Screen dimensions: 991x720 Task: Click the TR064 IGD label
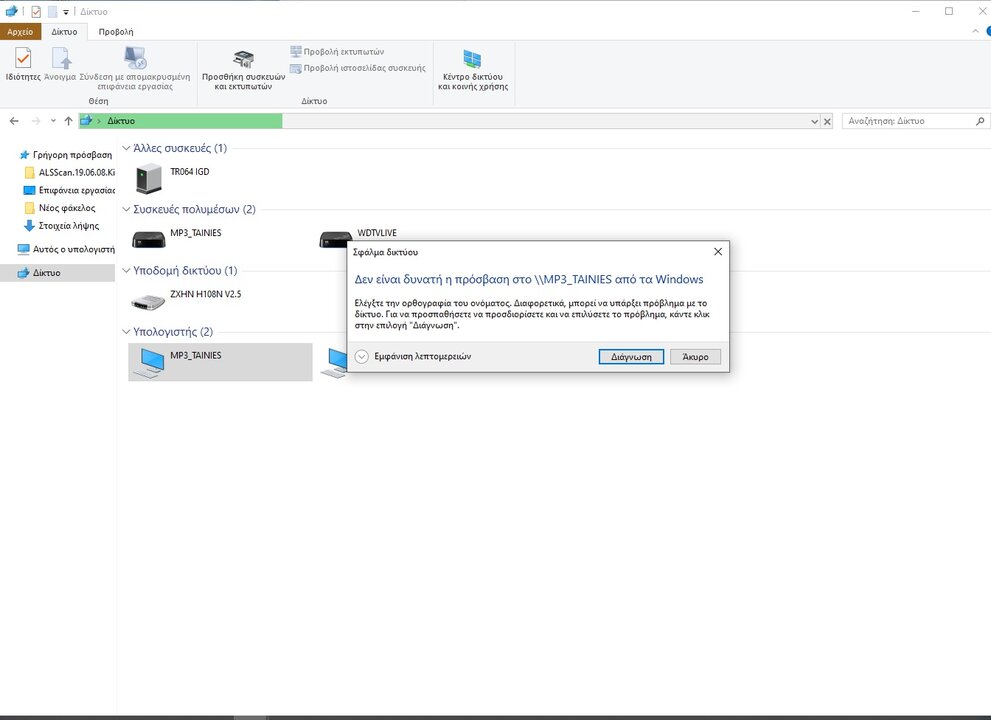(190, 171)
